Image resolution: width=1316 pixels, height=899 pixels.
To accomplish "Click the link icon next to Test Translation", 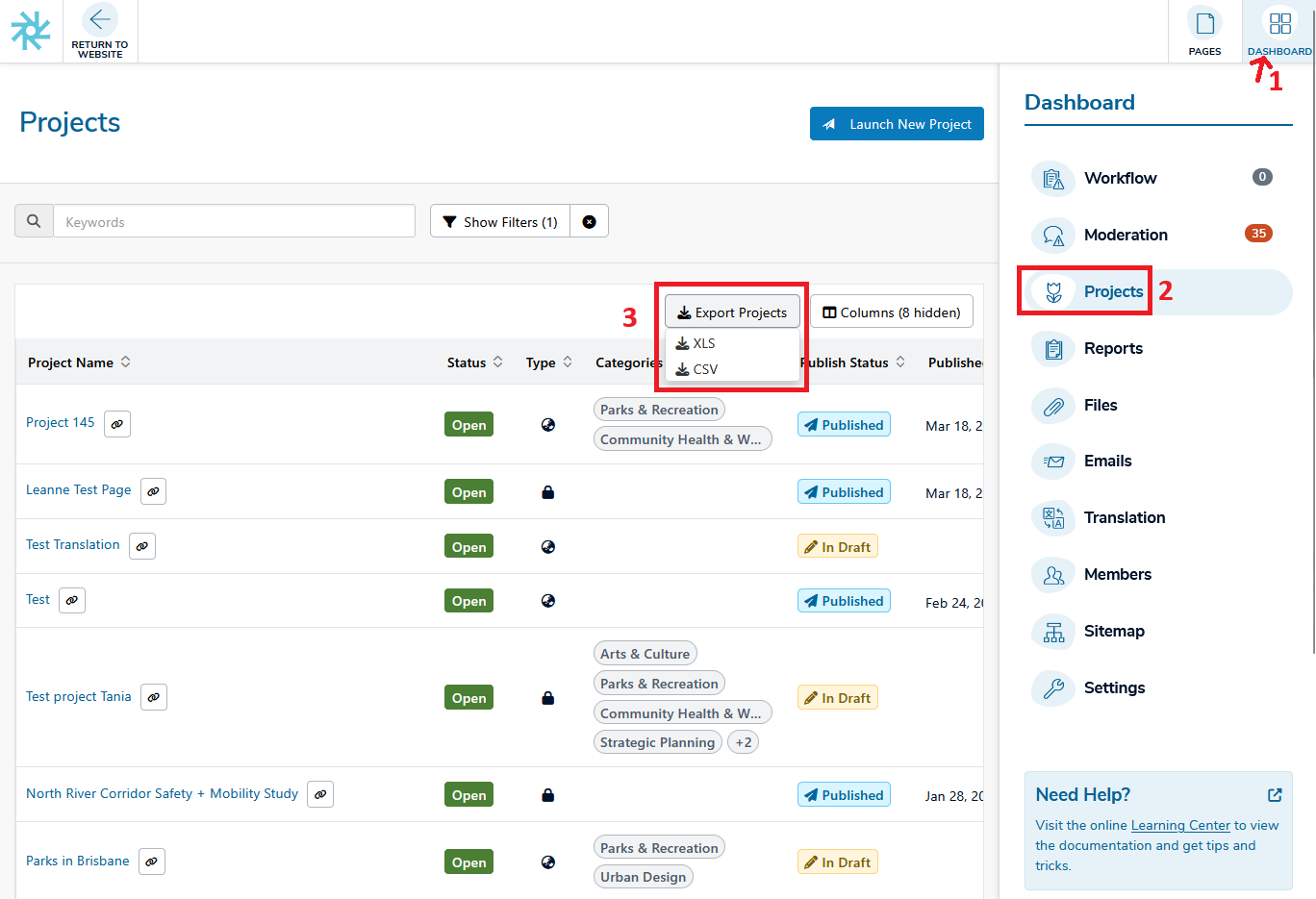I will 142,546.
